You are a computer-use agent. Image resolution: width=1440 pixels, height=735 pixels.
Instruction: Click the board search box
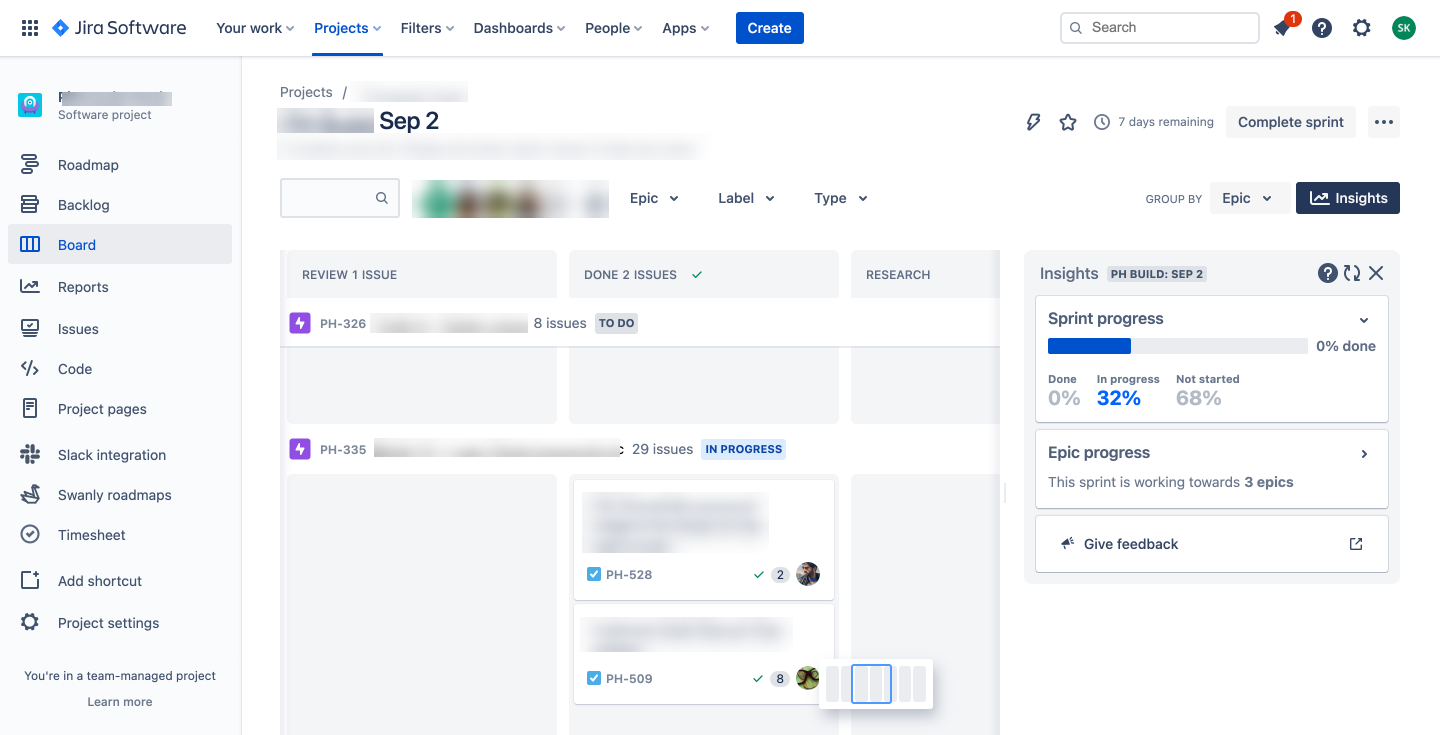340,198
